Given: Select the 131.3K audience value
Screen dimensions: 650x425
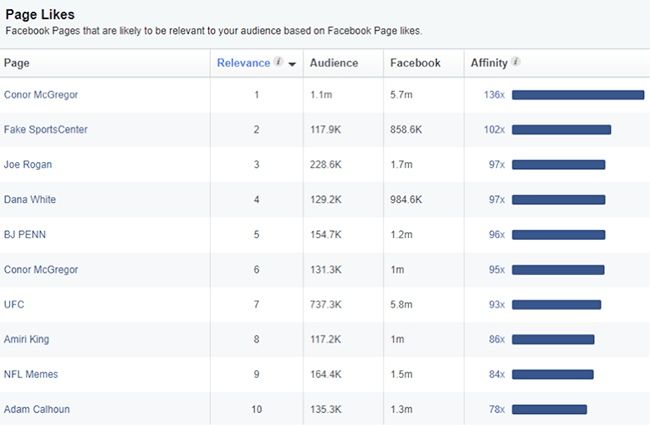Looking at the screenshot, I should click(325, 270).
